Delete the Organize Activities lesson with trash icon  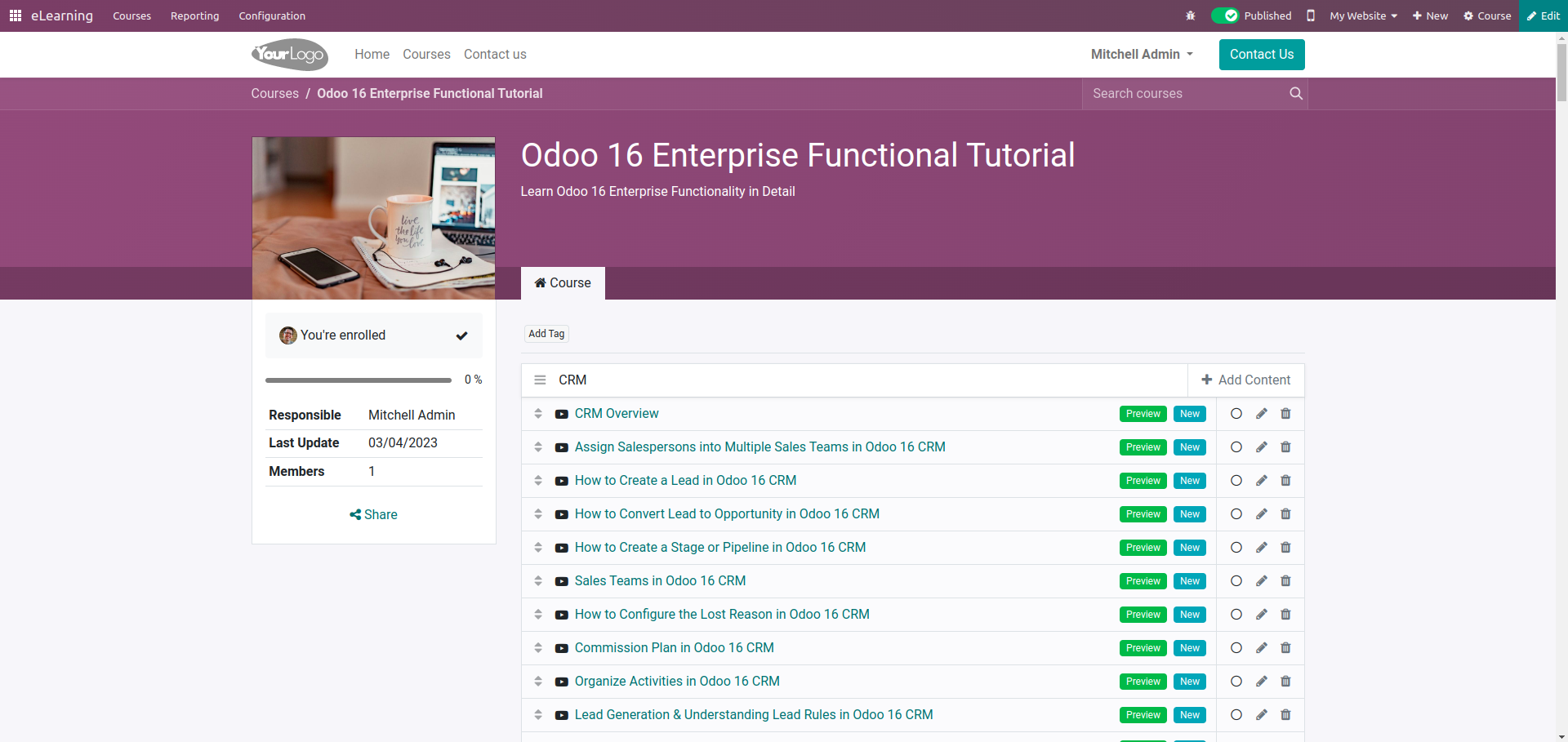click(1285, 682)
